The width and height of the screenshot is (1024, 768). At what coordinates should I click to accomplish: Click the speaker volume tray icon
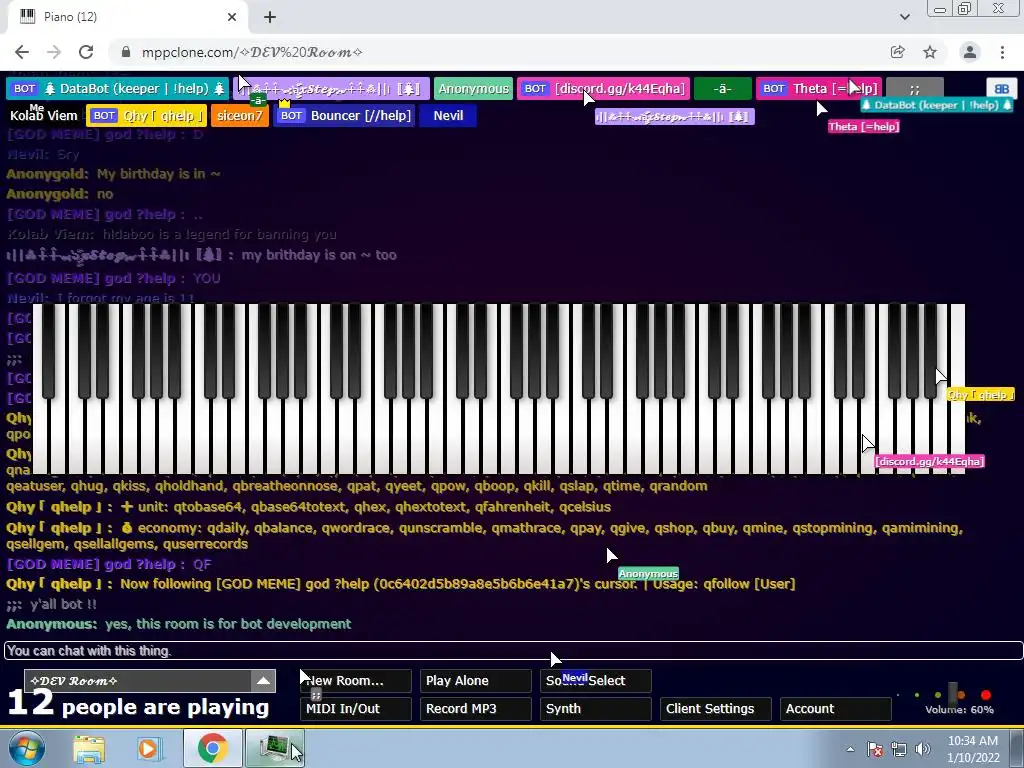click(x=923, y=749)
